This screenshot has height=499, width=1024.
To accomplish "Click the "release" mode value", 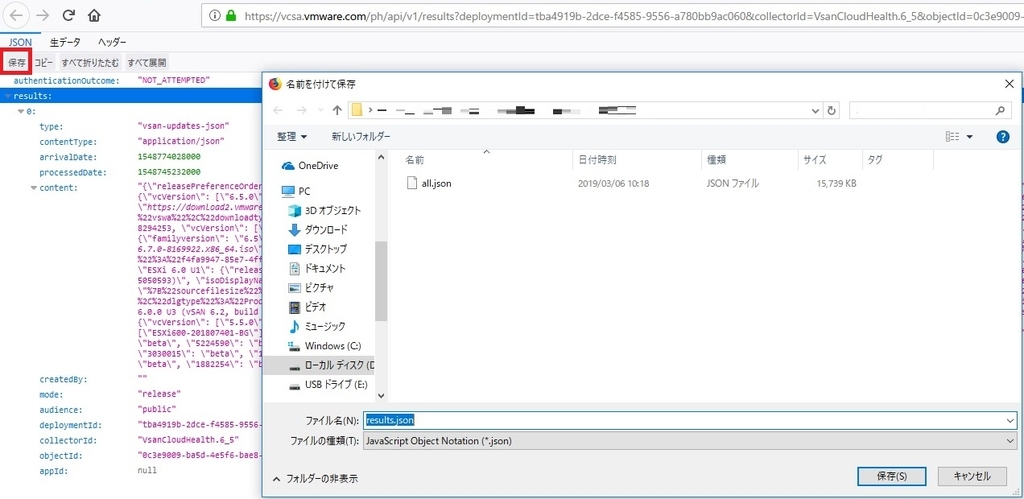I will [x=159, y=394].
